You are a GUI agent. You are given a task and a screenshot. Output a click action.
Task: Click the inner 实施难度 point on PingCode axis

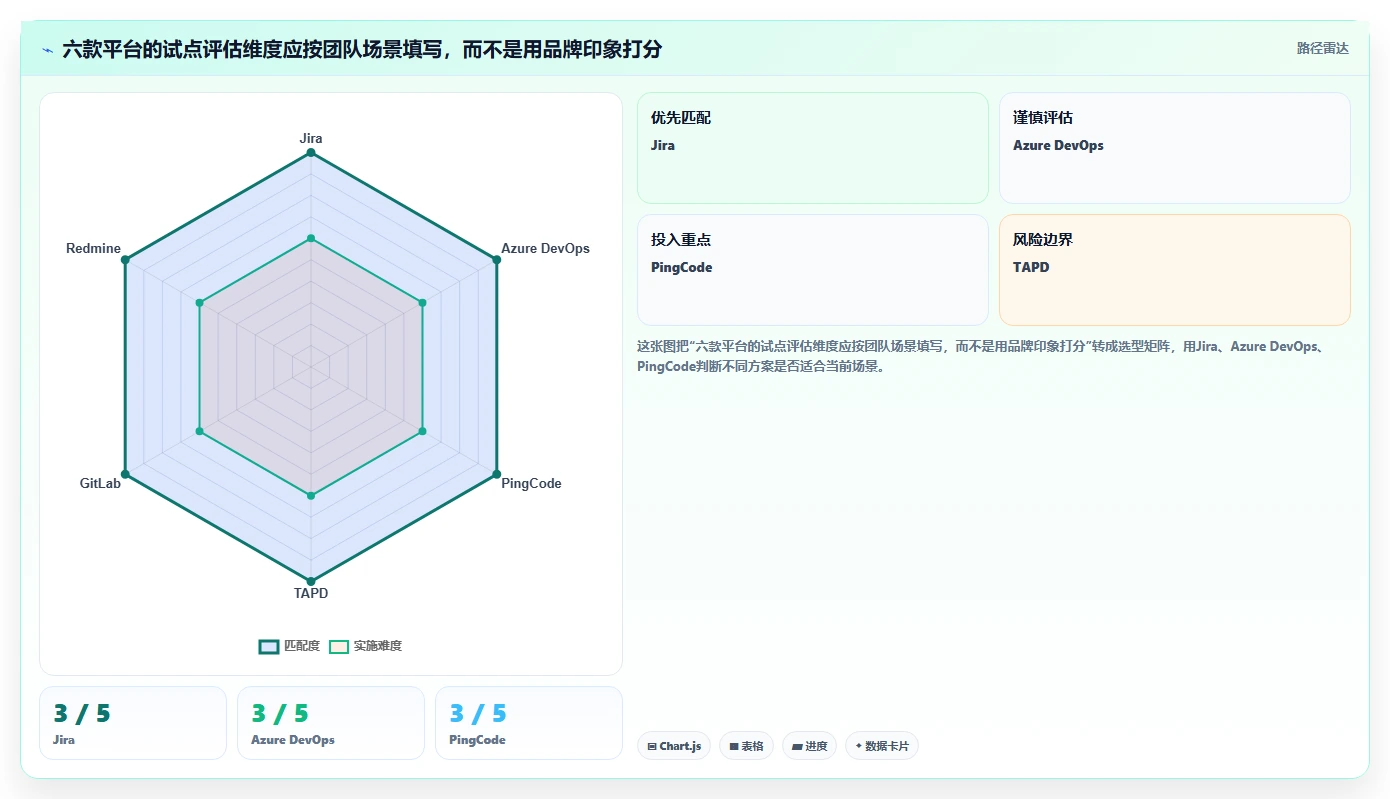(422, 431)
